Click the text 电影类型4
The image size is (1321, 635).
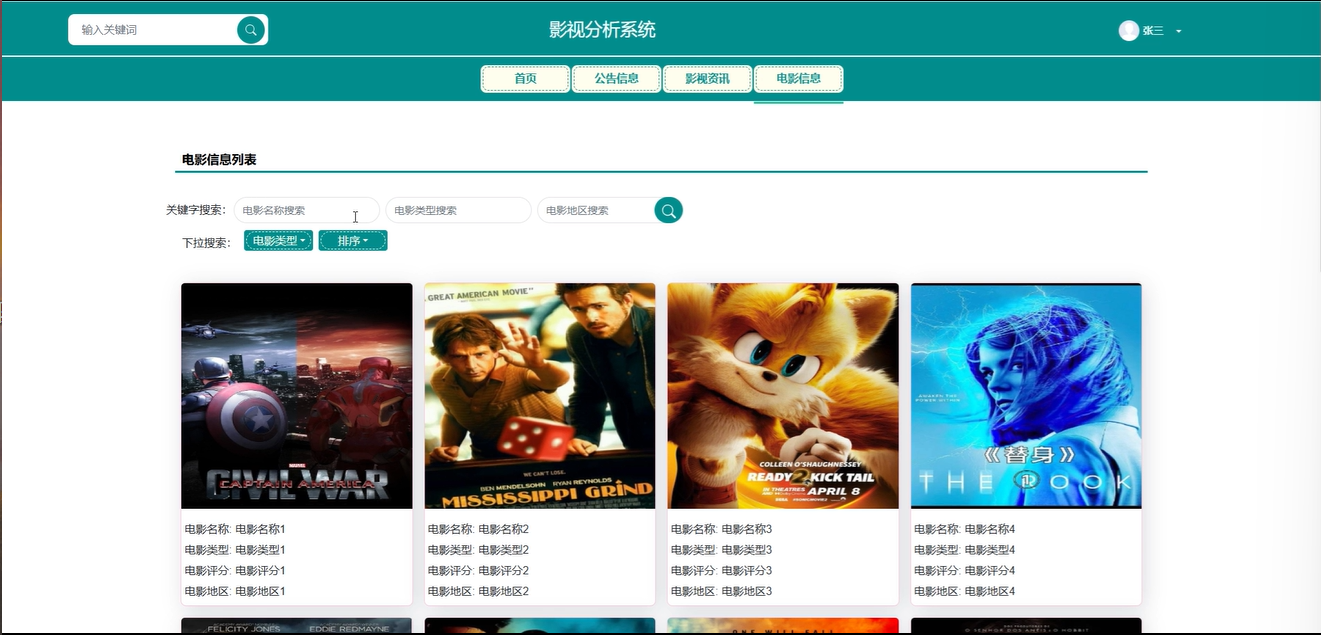pyautogui.click(x=990, y=550)
